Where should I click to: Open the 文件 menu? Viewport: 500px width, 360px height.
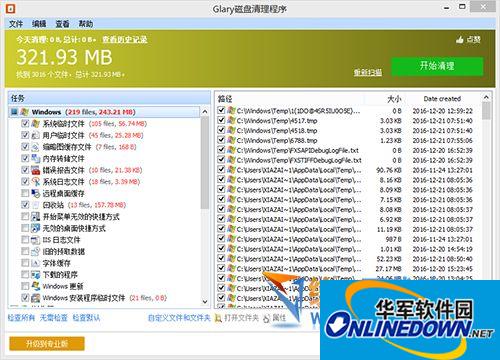pos(16,24)
